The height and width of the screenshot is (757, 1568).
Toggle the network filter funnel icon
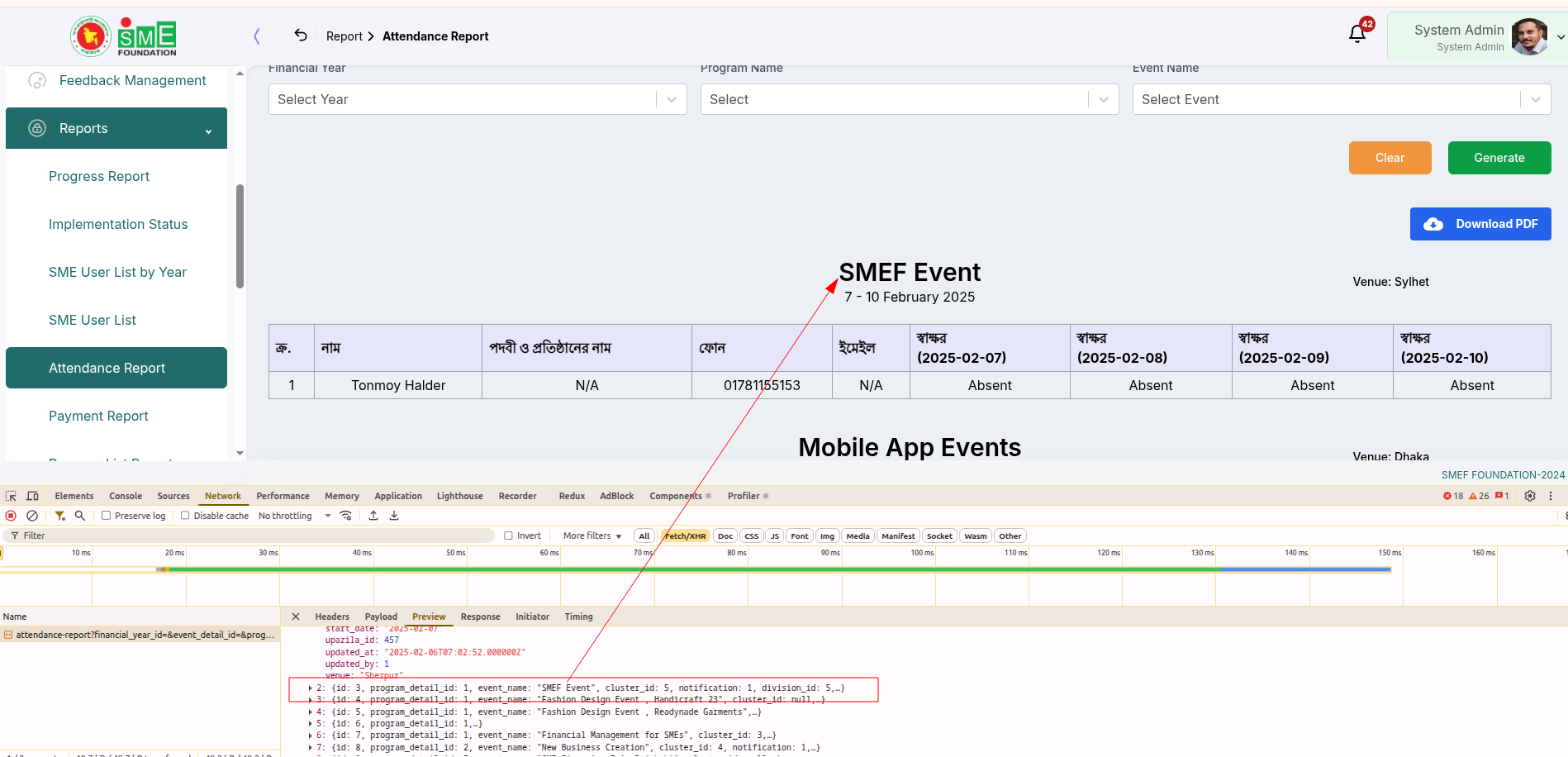(x=60, y=516)
